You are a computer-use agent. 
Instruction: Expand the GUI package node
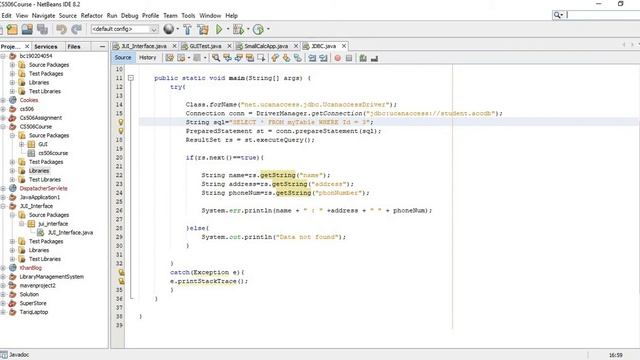click(x=22, y=144)
